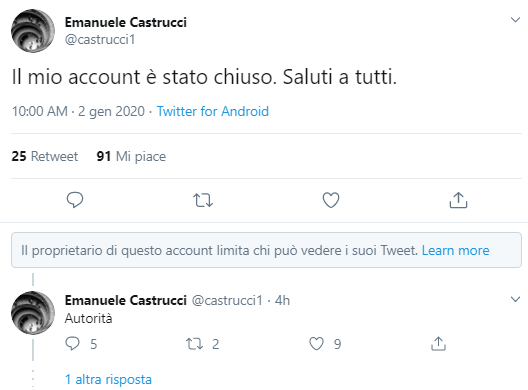The width and height of the screenshot is (528, 390).
Task: Open Twitter for Android source link
Action: (212, 111)
